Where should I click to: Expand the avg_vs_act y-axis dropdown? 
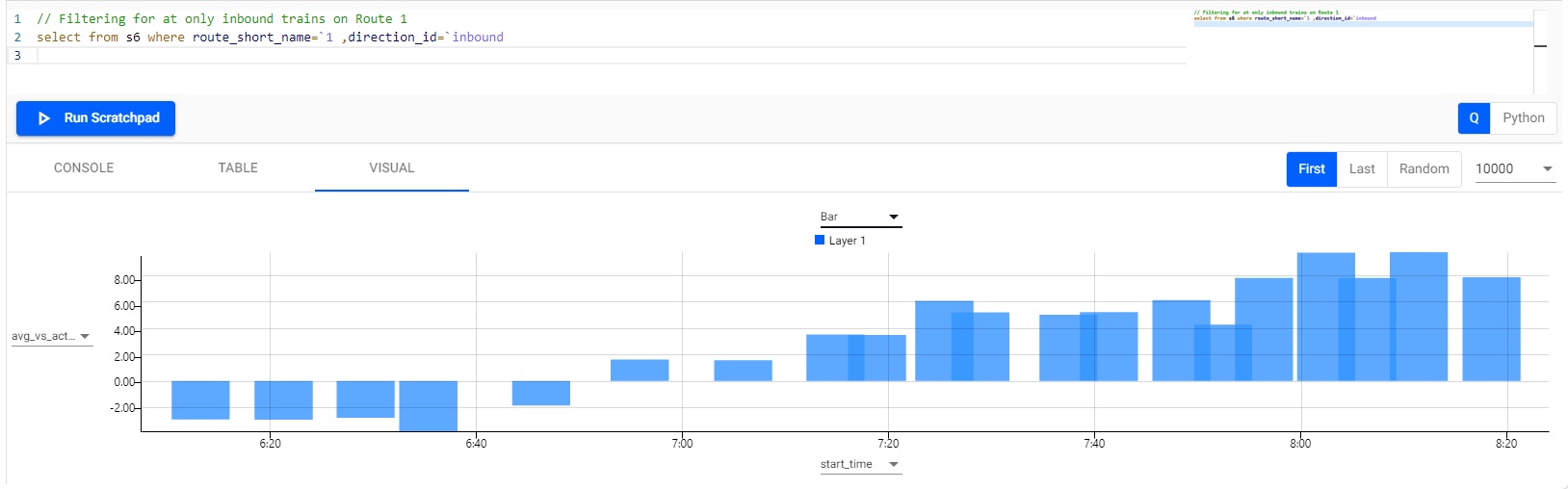click(x=51, y=336)
